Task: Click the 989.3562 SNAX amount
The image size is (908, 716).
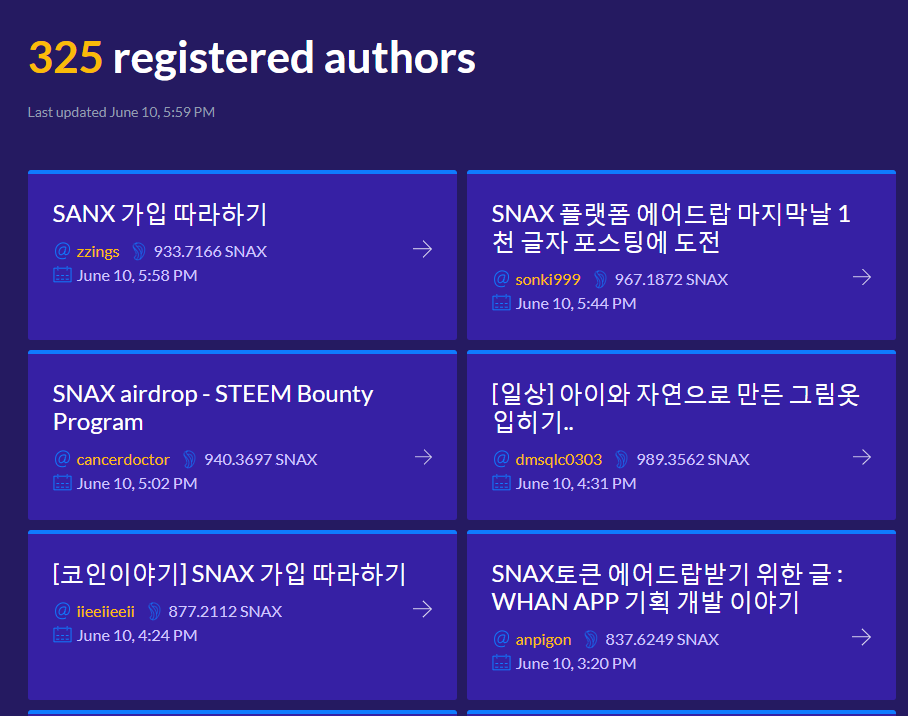Action: (693, 459)
